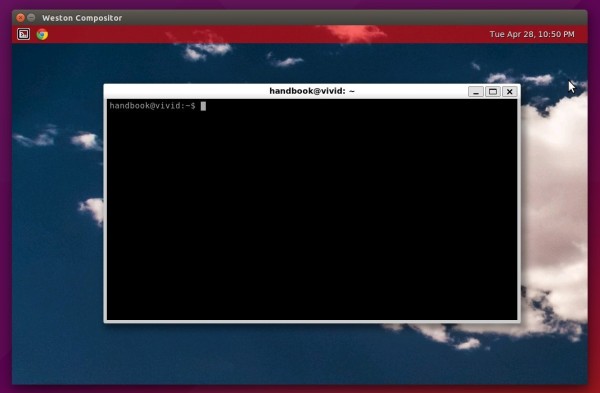Minimize the Weston Compositor window
This screenshot has height=393, width=600.
click(x=31, y=18)
